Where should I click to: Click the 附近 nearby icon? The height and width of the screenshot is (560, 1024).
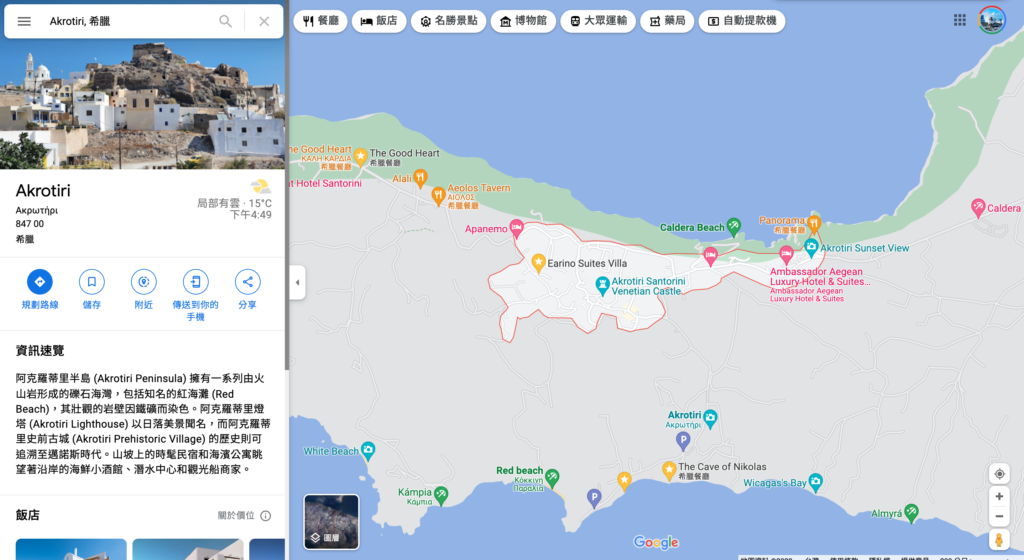coord(144,282)
